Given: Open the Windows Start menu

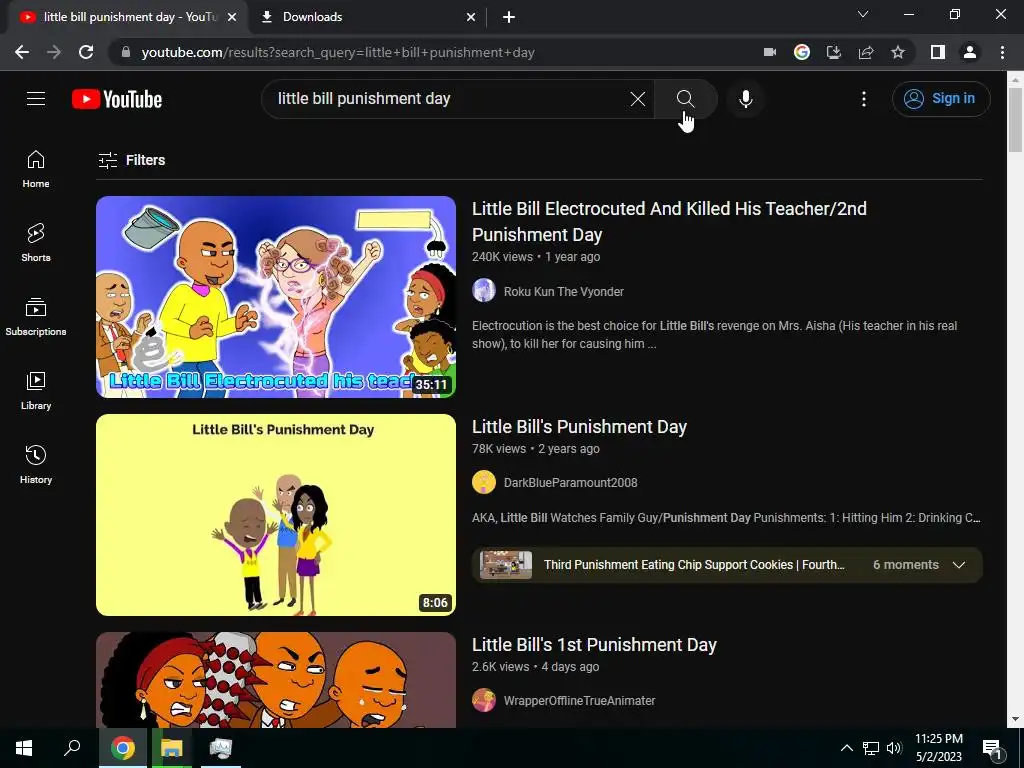Looking at the screenshot, I should (24, 748).
